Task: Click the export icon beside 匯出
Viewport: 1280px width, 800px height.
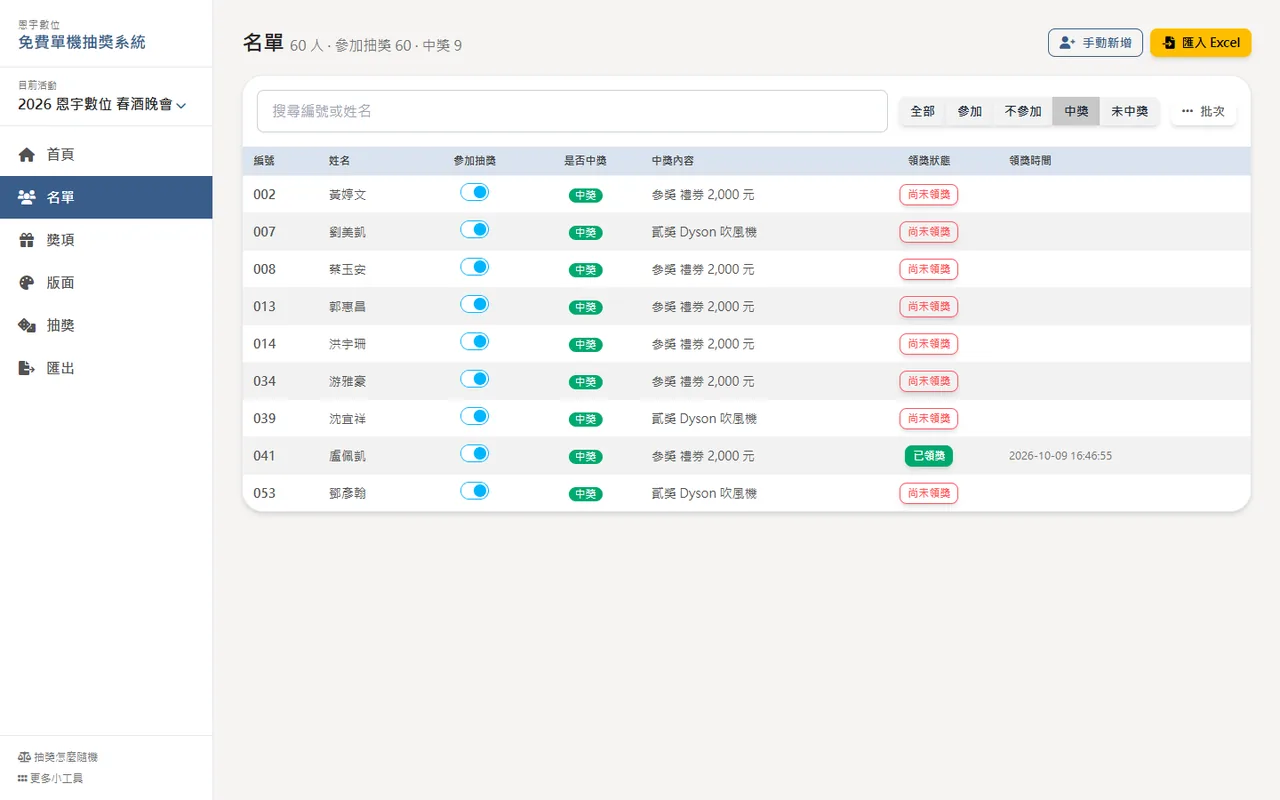Action: click(x=27, y=368)
